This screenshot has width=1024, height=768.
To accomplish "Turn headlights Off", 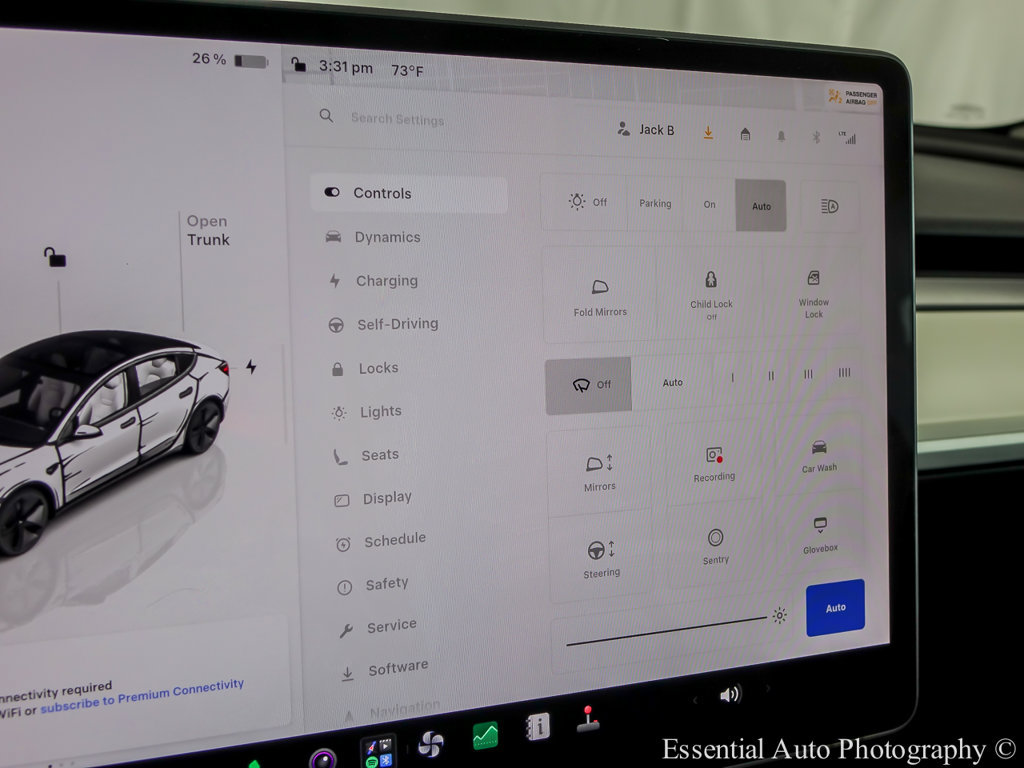I will (586, 202).
